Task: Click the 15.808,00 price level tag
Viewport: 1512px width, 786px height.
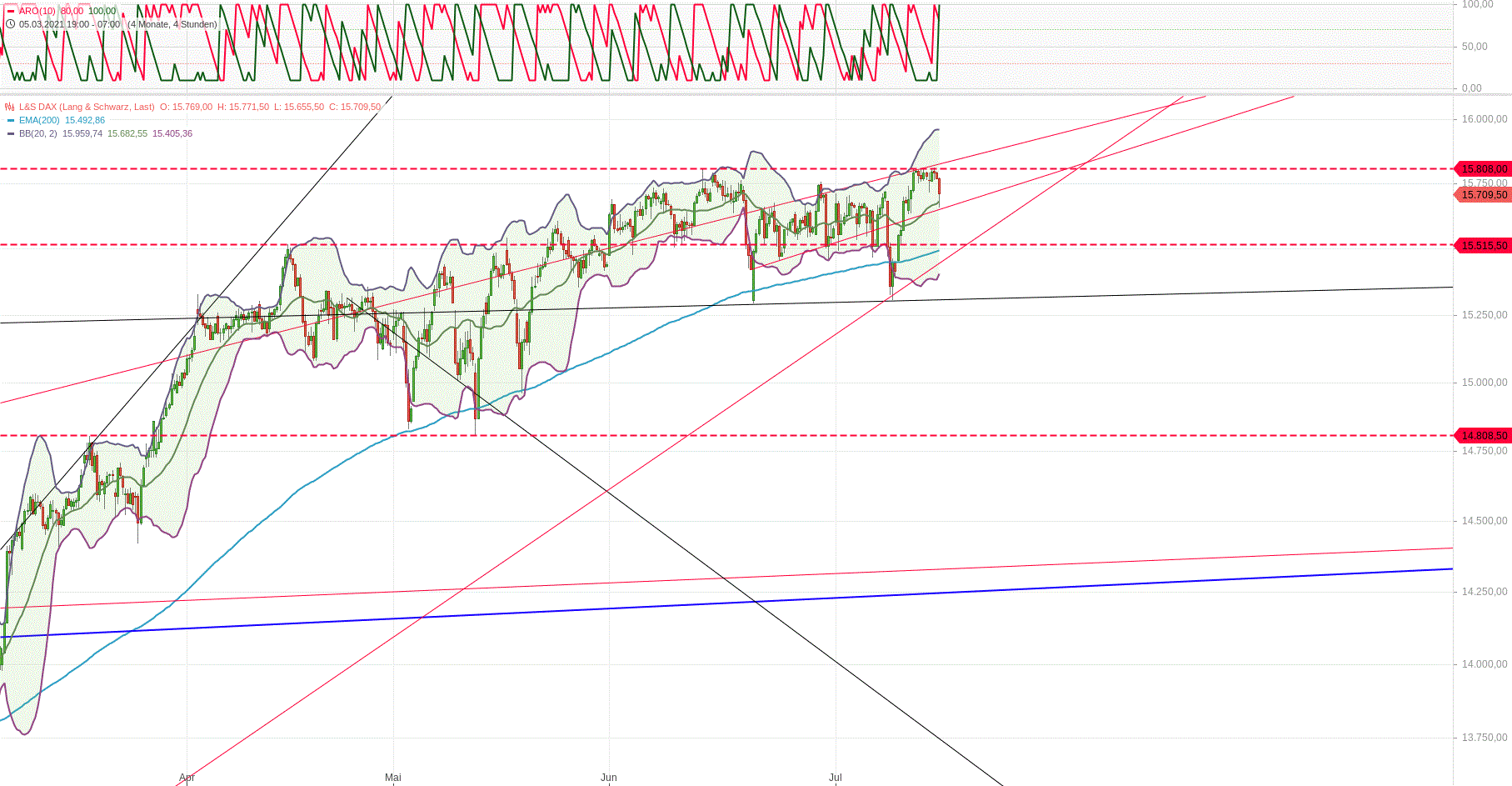Action: pyautogui.click(x=1482, y=169)
